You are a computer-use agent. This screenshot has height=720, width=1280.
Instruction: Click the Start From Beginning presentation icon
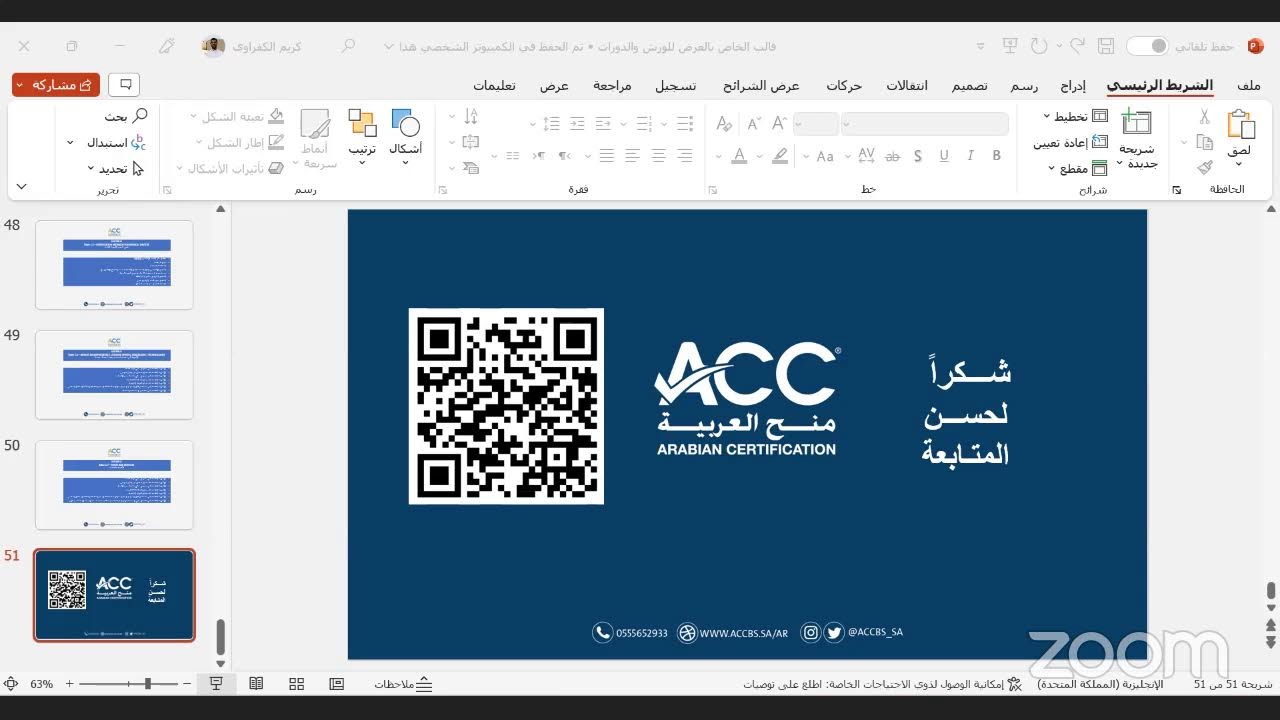[1010, 46]
